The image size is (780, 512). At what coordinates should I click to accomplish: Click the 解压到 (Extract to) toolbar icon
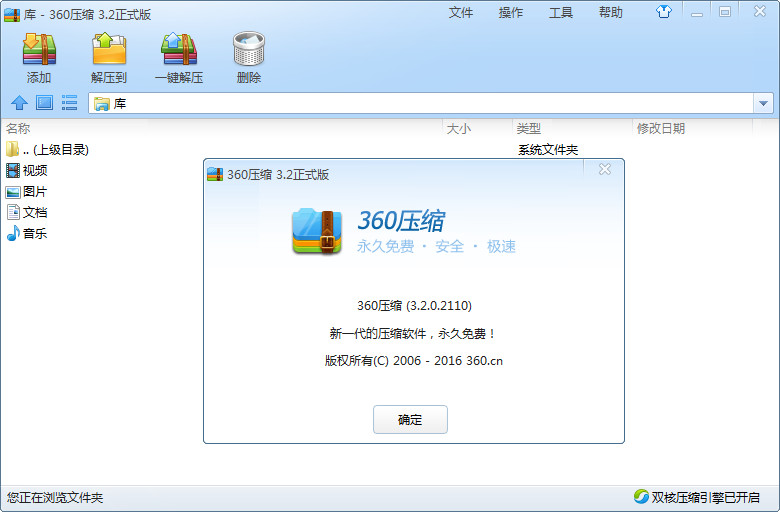tap(109, 49)
